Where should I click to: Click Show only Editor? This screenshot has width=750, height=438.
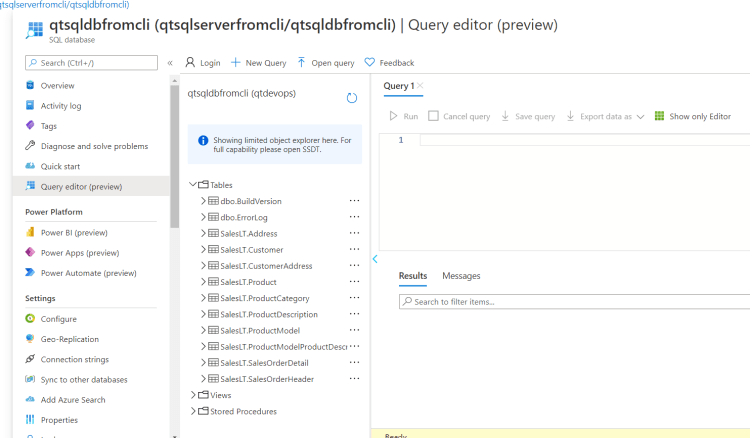[x=693, y=116]
